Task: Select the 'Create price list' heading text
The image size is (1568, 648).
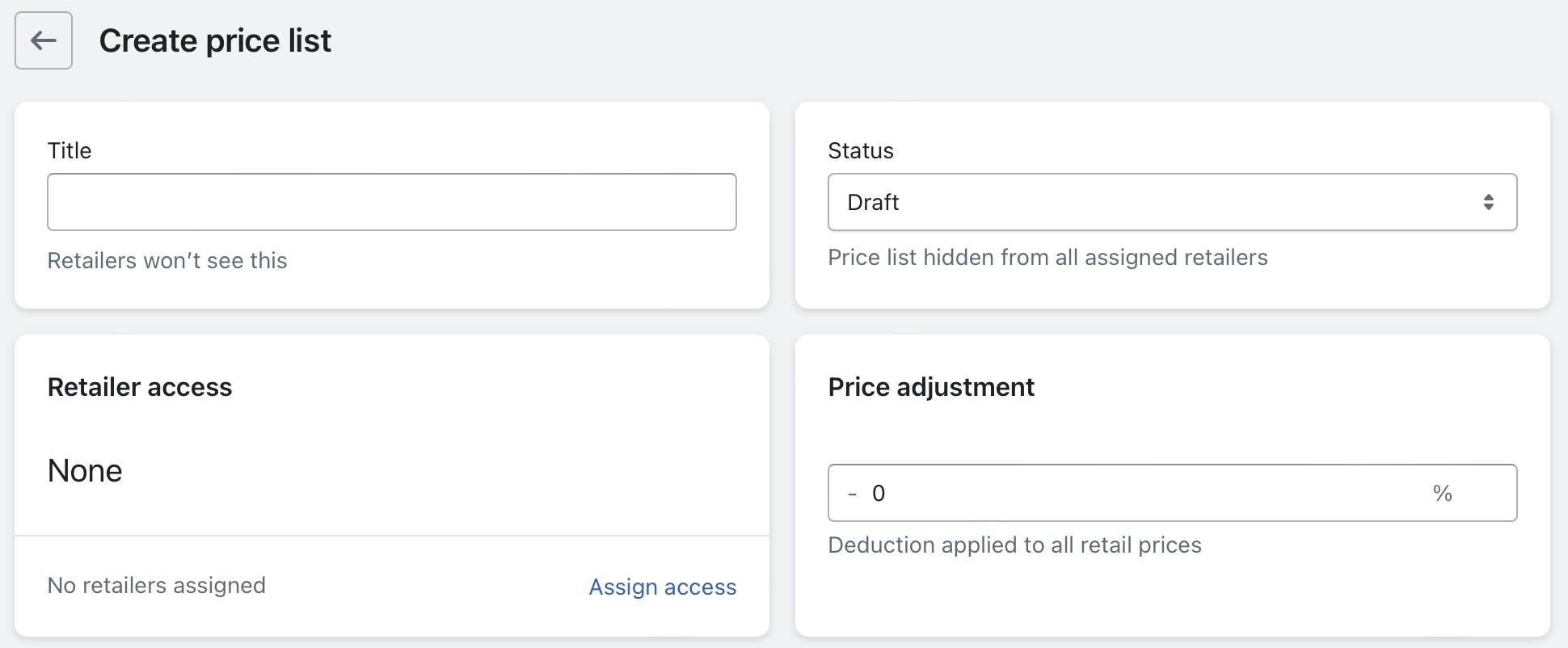Action: pyautogui.click(x=215, y=40)
